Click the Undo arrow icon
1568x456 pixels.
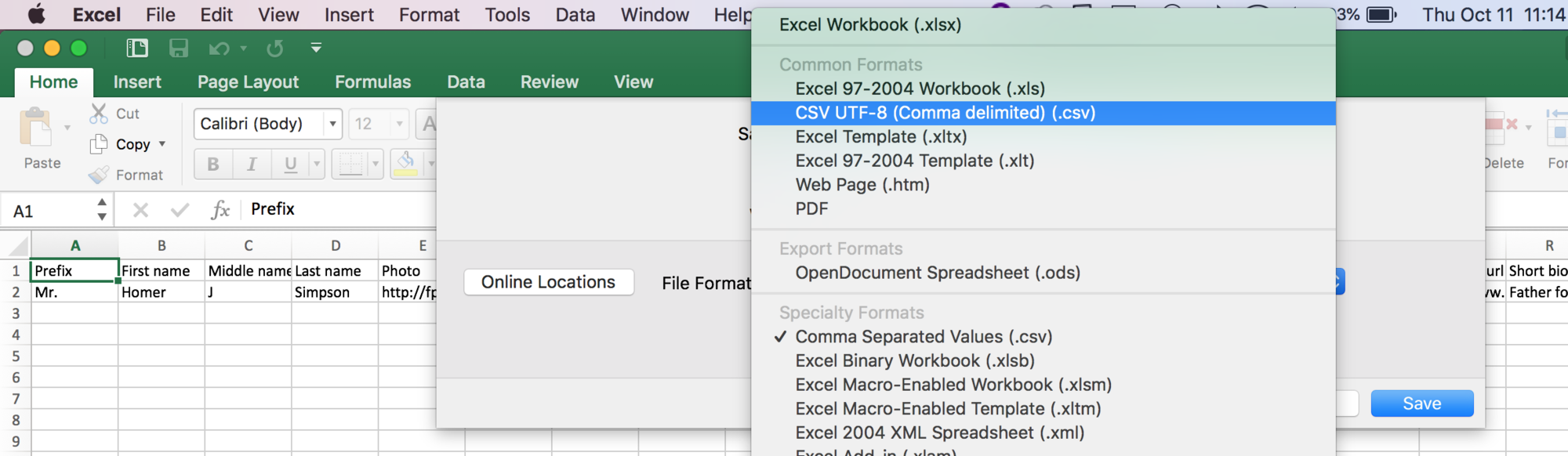coord(219,49)
